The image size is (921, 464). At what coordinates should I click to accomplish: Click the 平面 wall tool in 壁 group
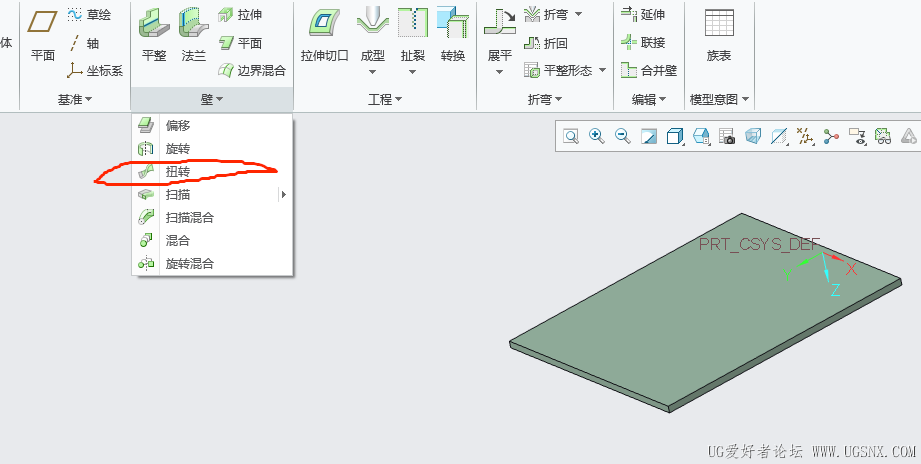point(240,43)
